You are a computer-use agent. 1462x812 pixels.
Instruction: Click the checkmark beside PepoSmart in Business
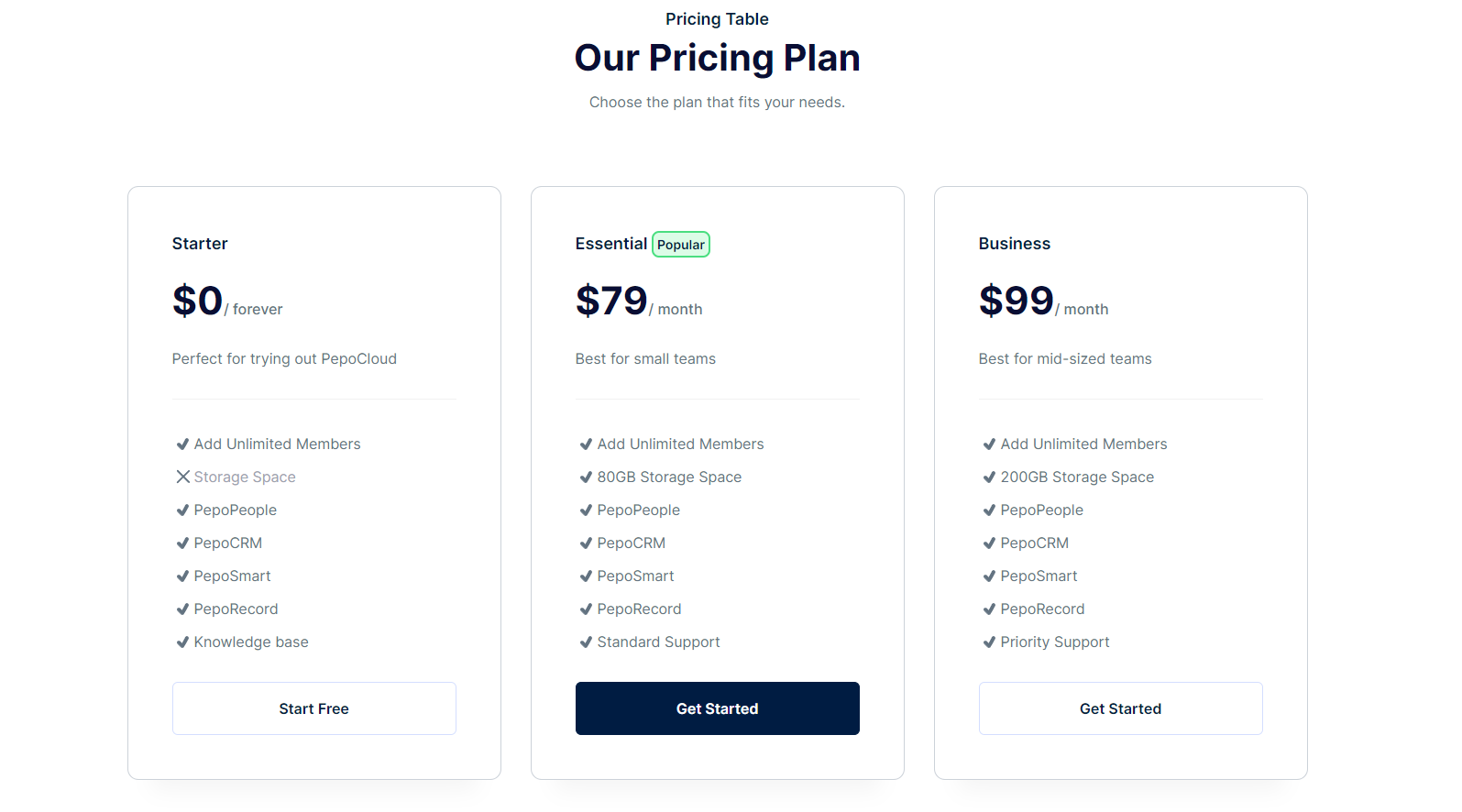pyautogui.click(x=989, y=576)
